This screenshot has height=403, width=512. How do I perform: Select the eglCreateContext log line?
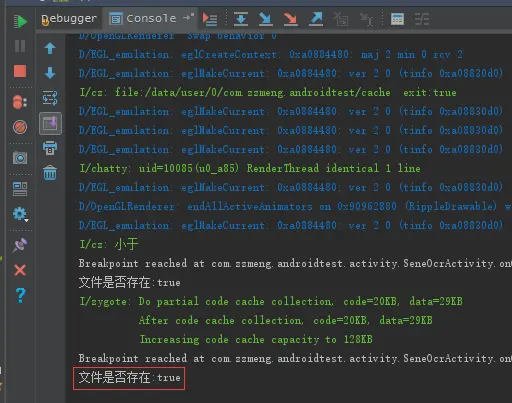point(271,54)
